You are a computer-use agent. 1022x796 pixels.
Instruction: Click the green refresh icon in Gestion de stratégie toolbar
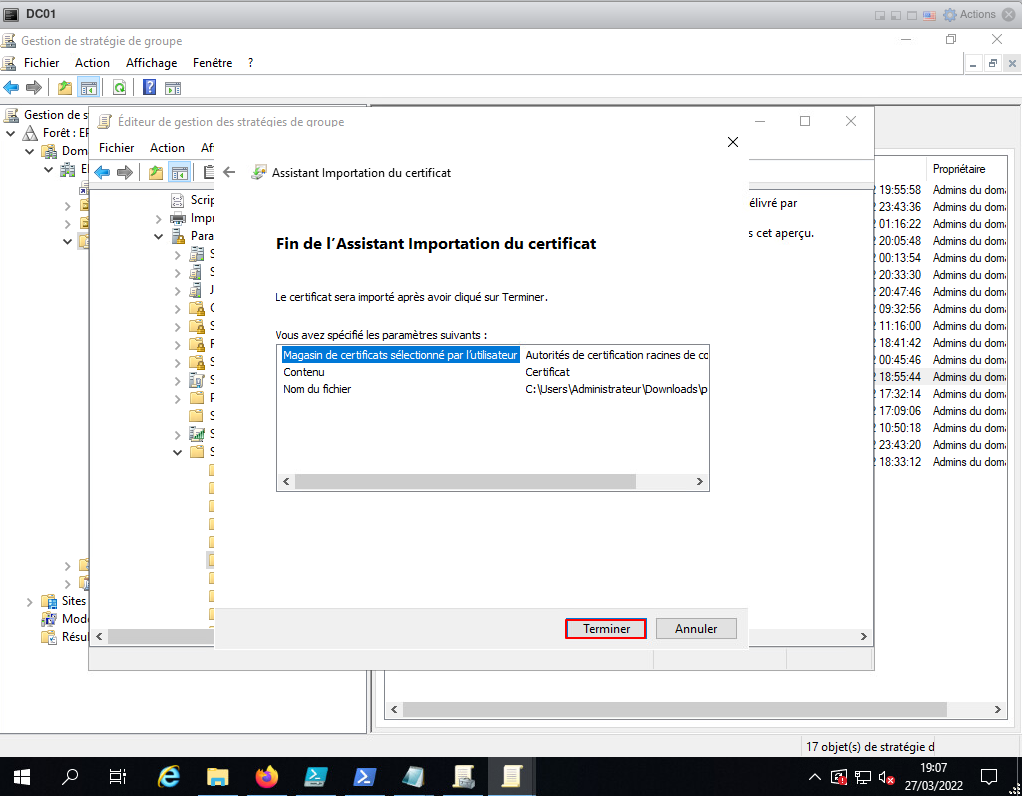click(119, 87)
